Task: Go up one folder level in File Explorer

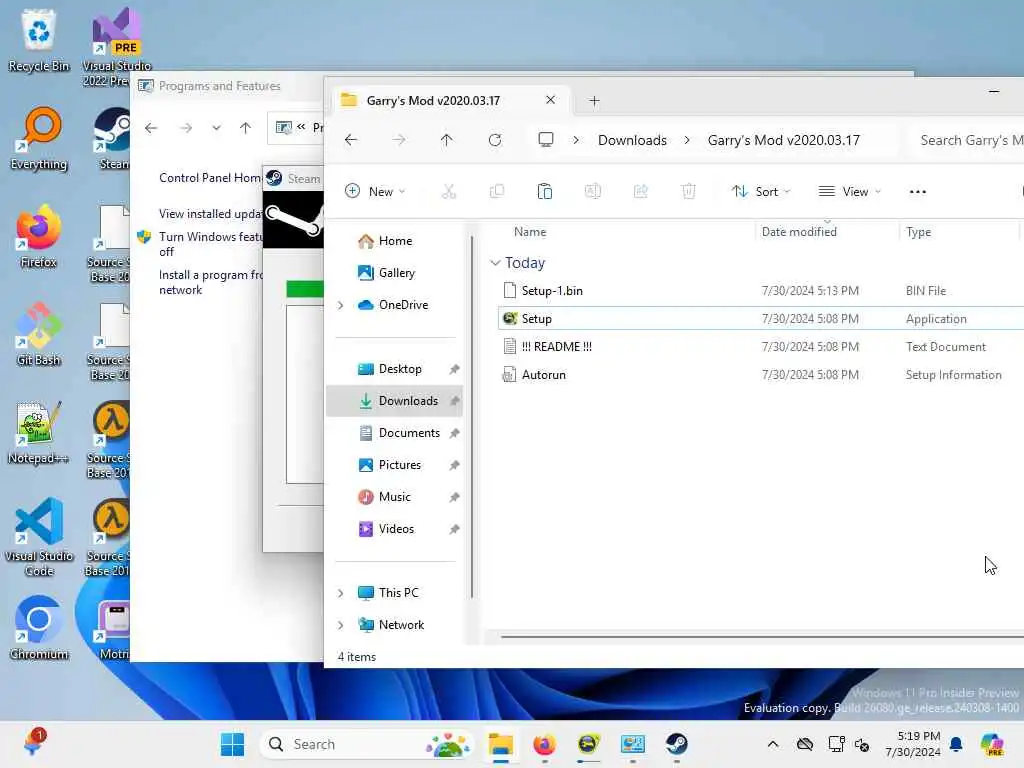Action: [x=446, y=140]
